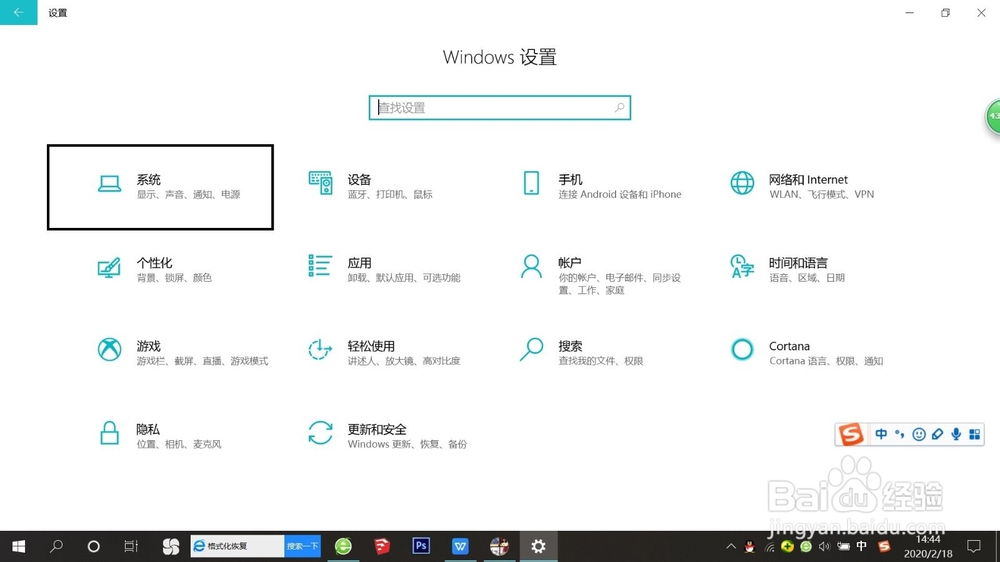This screenshot has width=1000, height=562.
Task: Click the 查找设置 search field
Action: point(499,108)
